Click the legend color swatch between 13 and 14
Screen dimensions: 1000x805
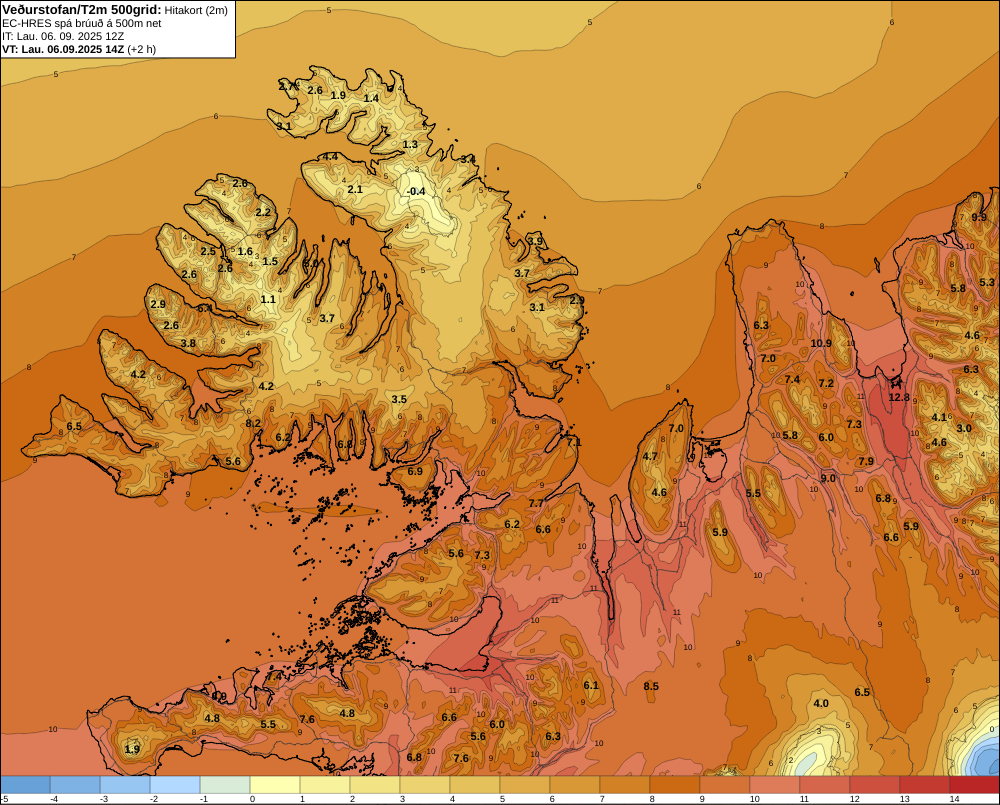tap(924, 785)
